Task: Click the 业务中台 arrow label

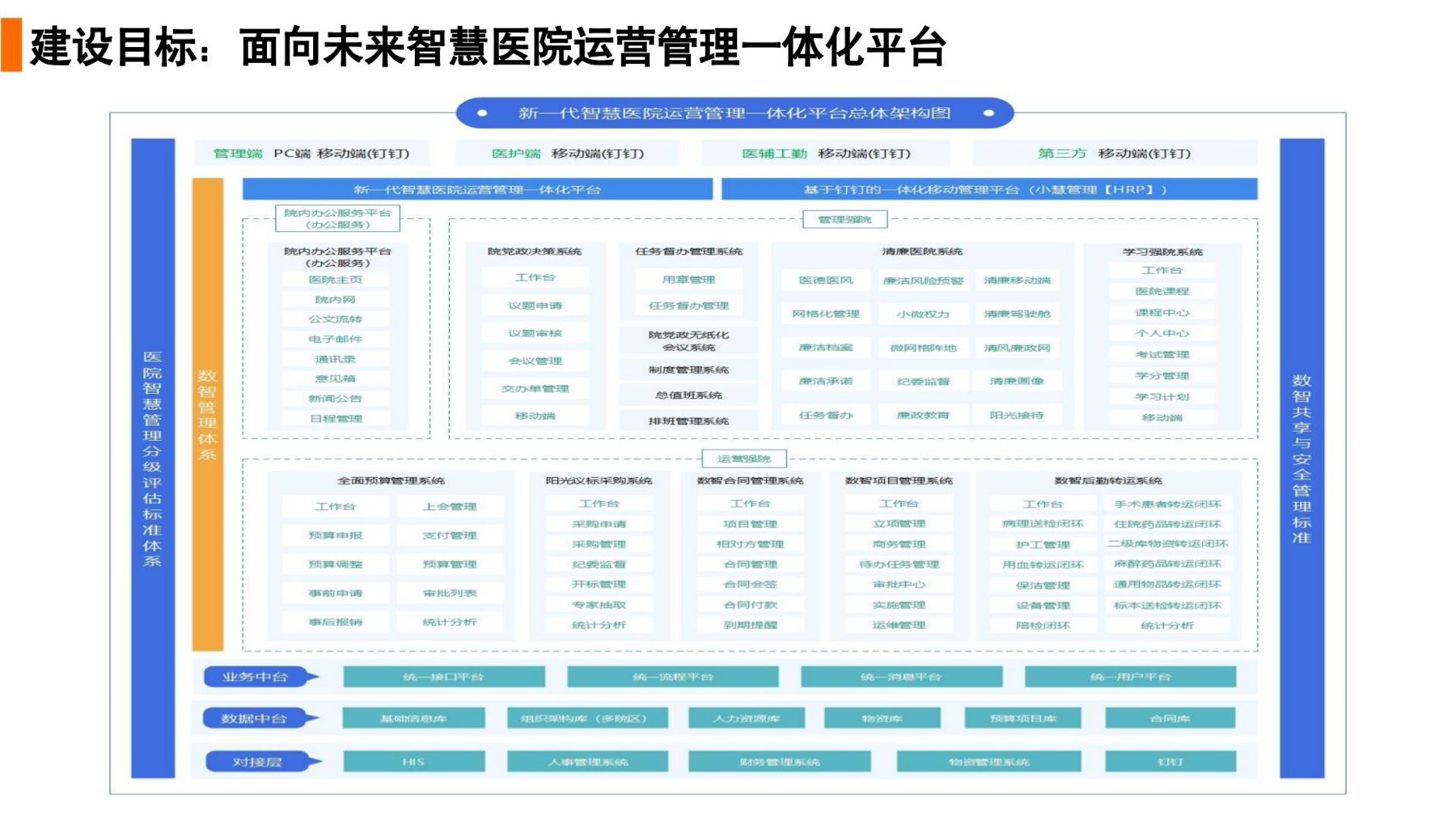Action: click(260, 677)
